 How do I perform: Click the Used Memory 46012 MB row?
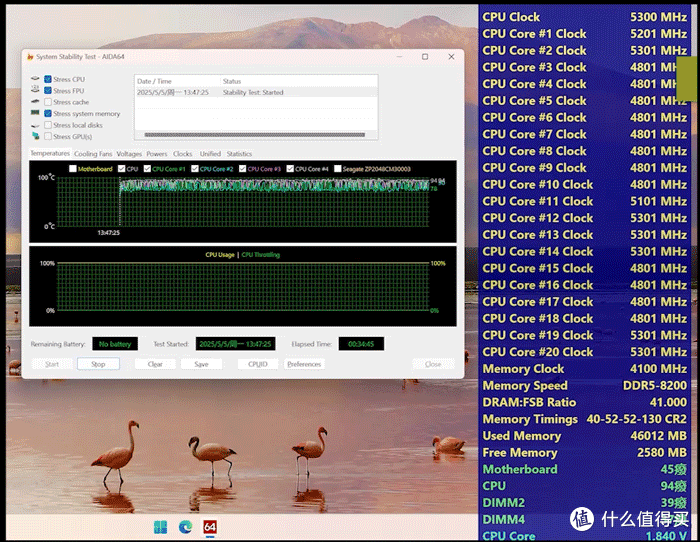584,436
